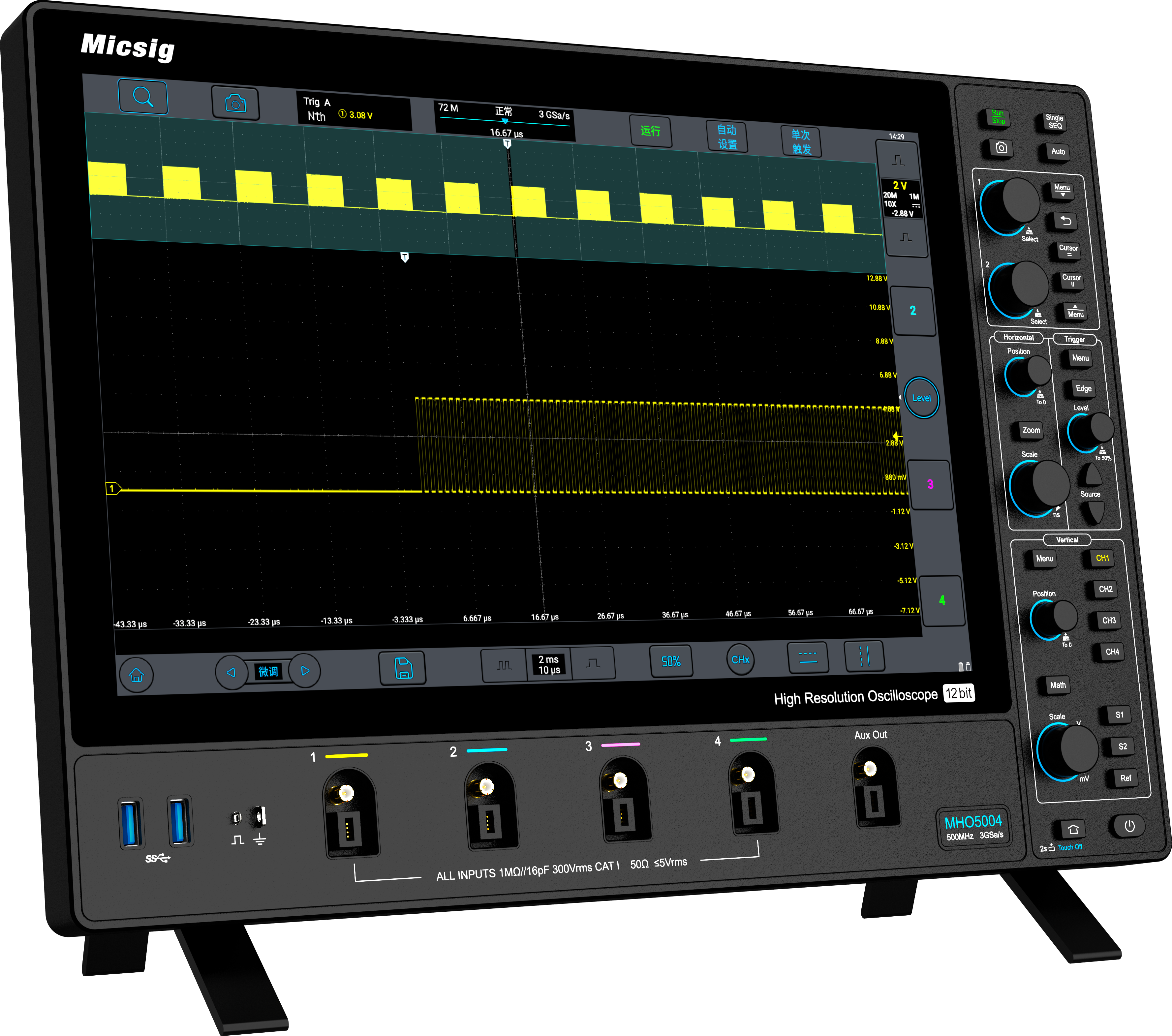This screenshot has height=1036, width=1172.
Task: Tap the round Level control on screen
Action: point(921,398)
